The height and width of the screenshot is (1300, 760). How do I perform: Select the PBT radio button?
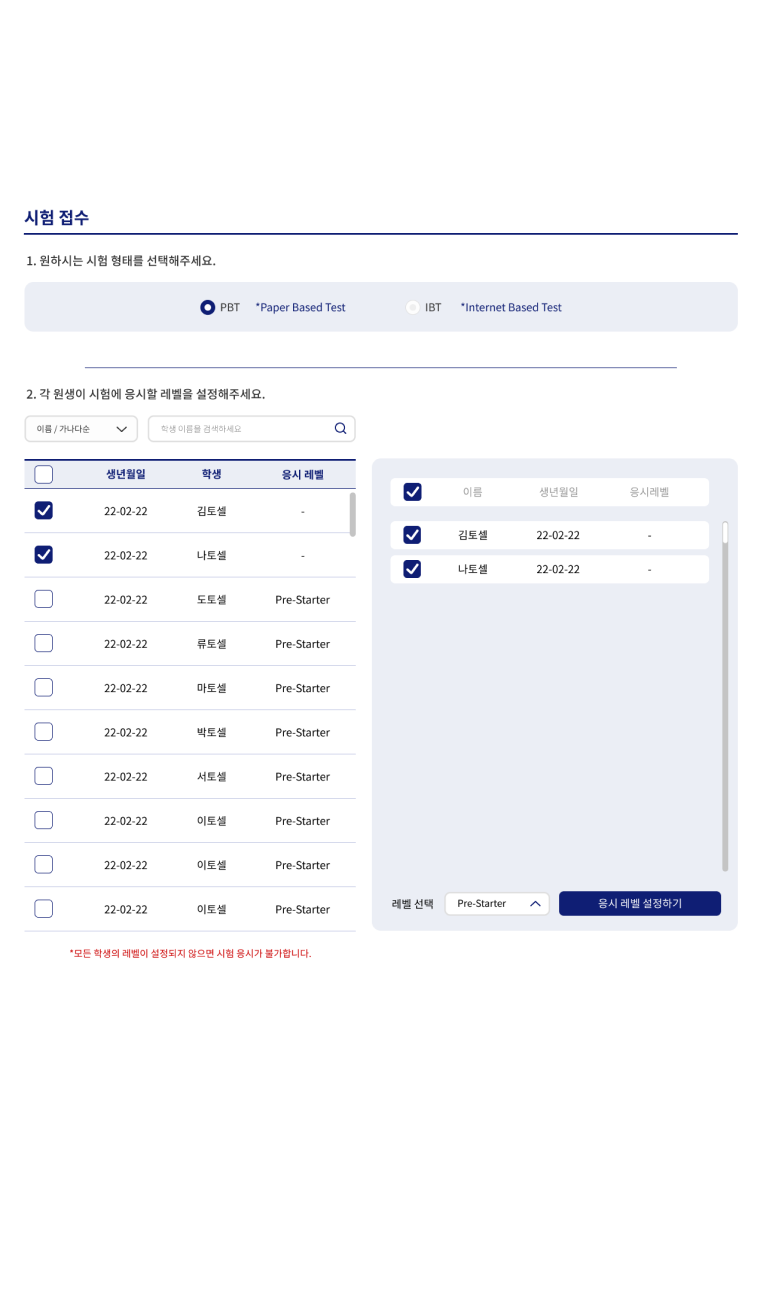[208, 307]
